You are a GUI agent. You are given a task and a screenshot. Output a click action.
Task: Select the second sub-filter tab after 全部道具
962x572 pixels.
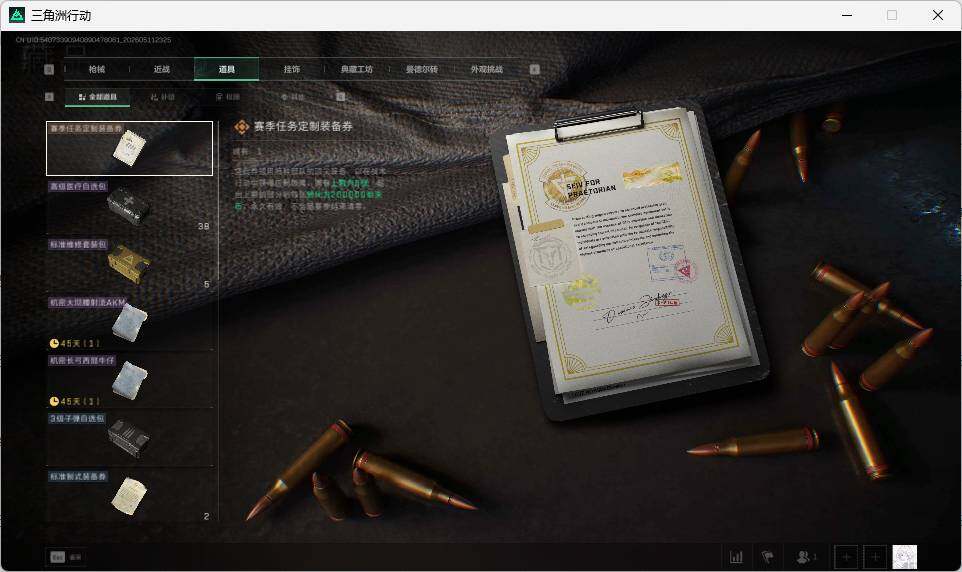[x=163, y=97]
